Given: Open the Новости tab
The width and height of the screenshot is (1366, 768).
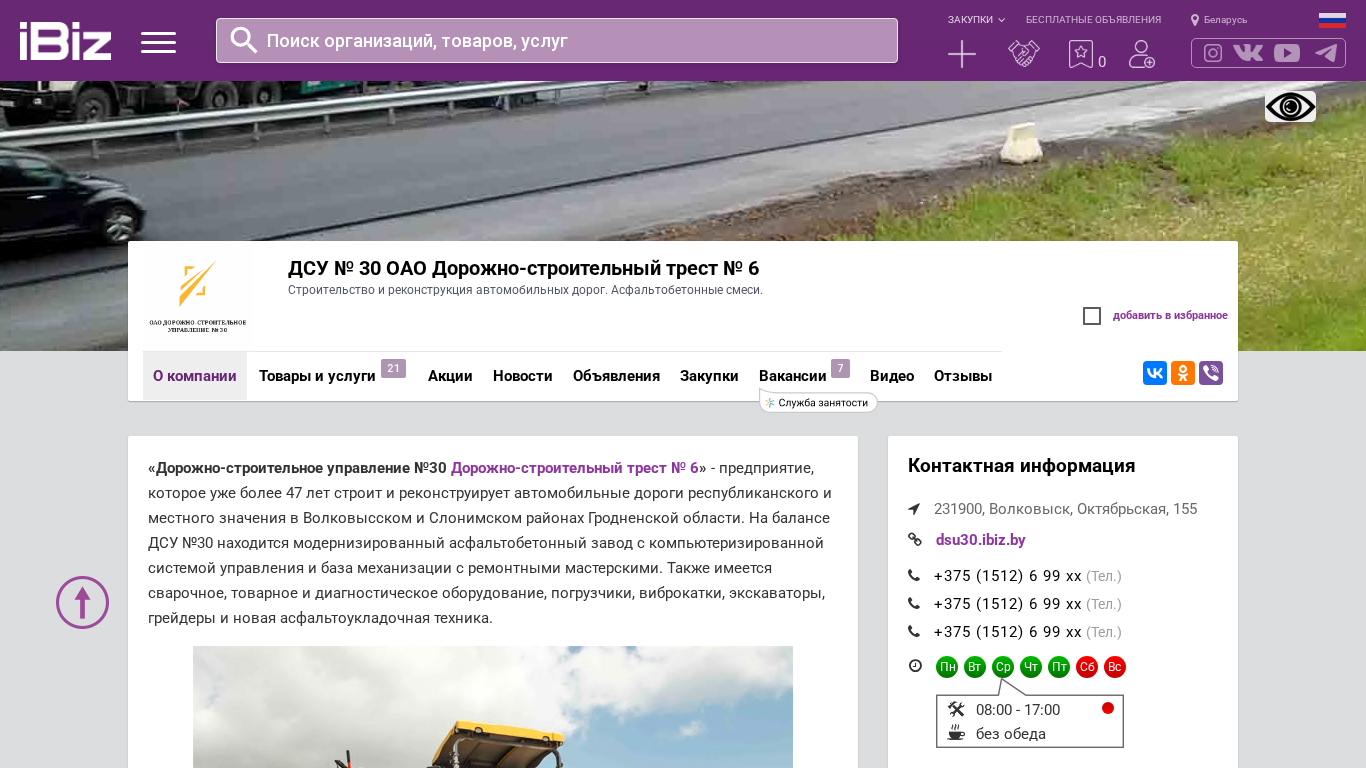Looking at the screenshot, I should (x=523, y=376).
